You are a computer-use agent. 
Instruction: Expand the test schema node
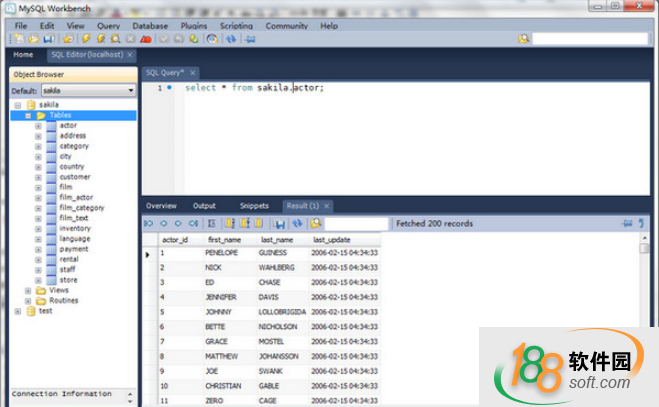[17, 311]
